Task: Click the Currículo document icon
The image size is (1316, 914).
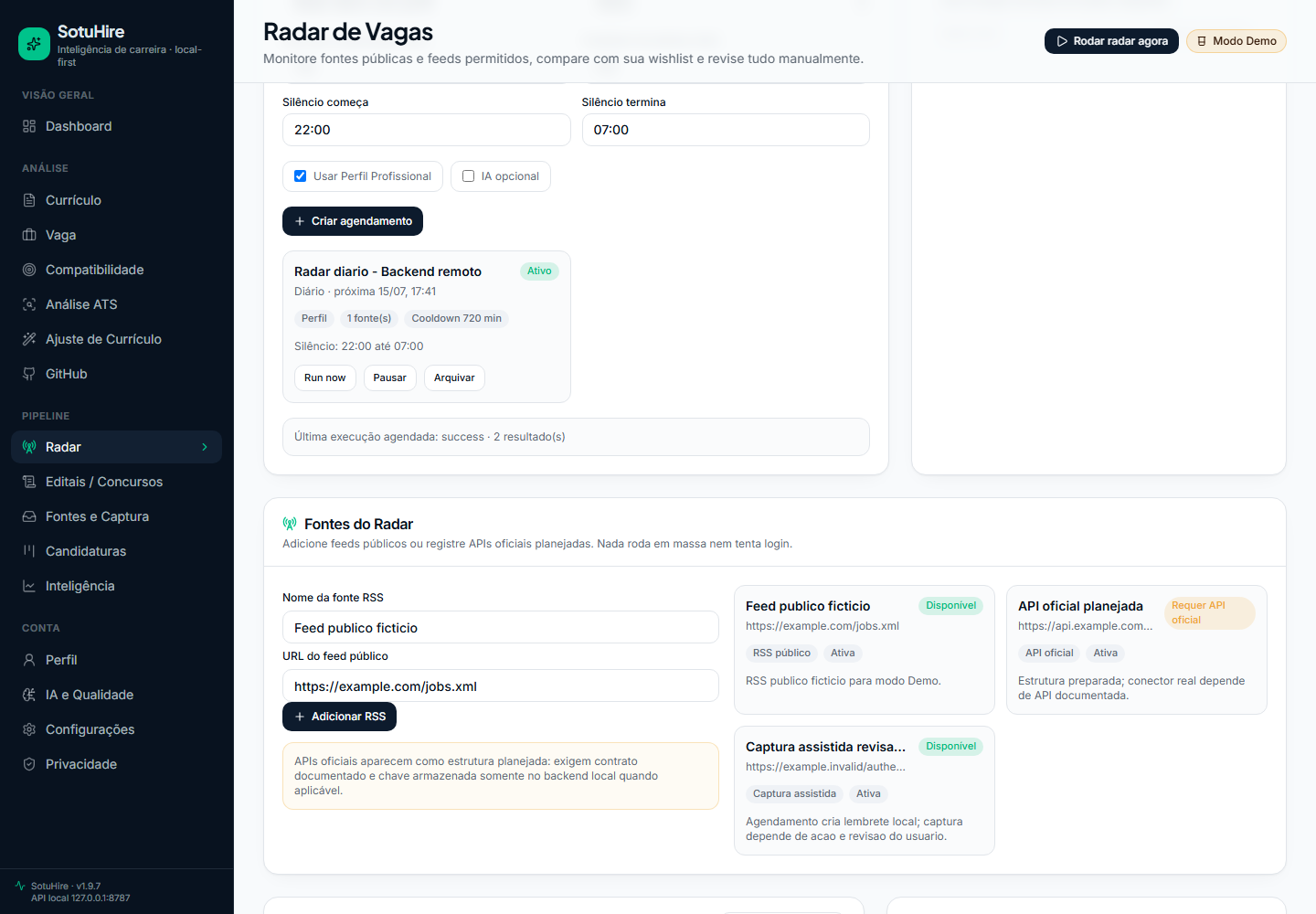Action: [29, 200]
